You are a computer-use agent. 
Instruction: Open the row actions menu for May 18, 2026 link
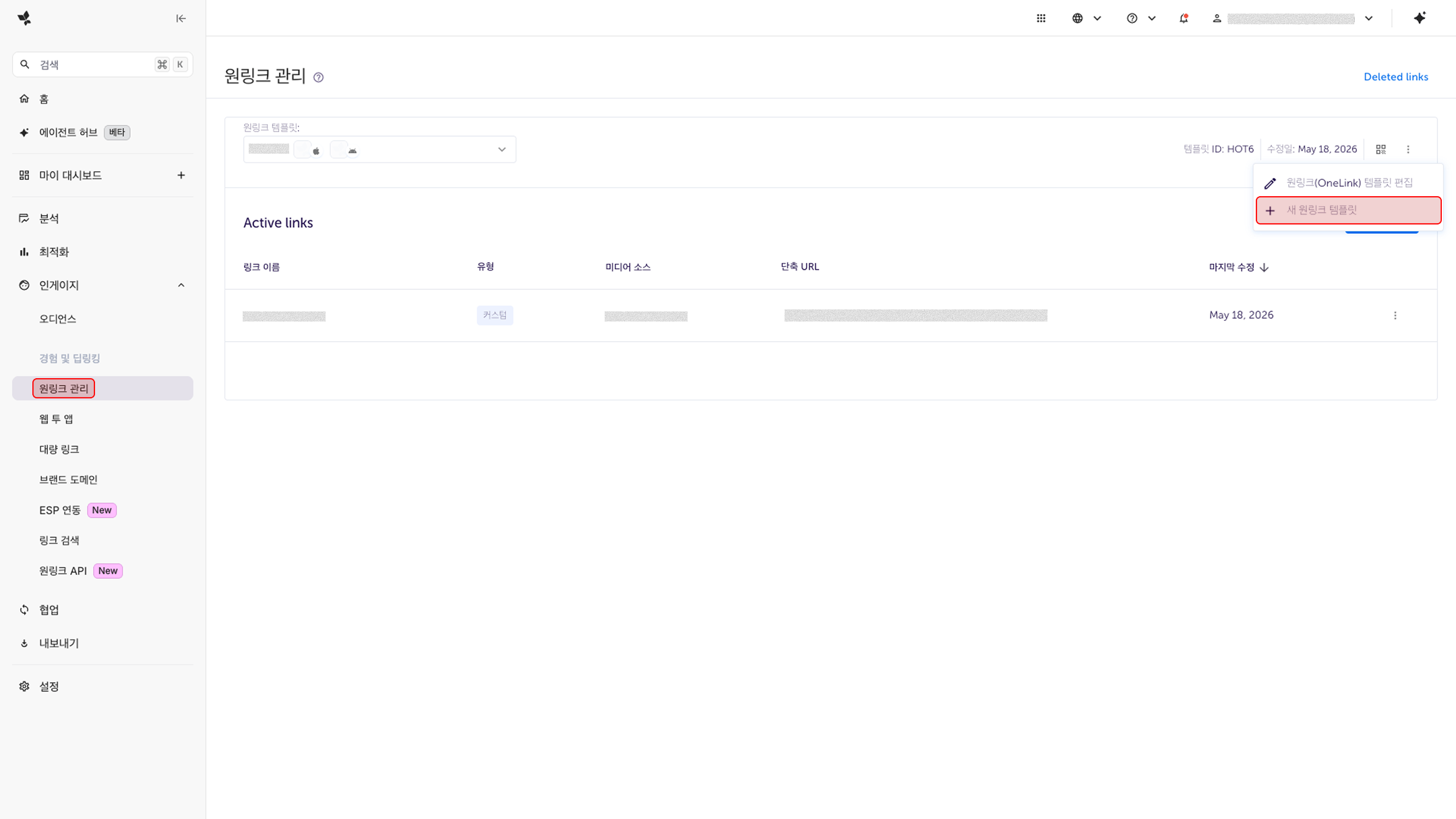(x=1395, y=315)
